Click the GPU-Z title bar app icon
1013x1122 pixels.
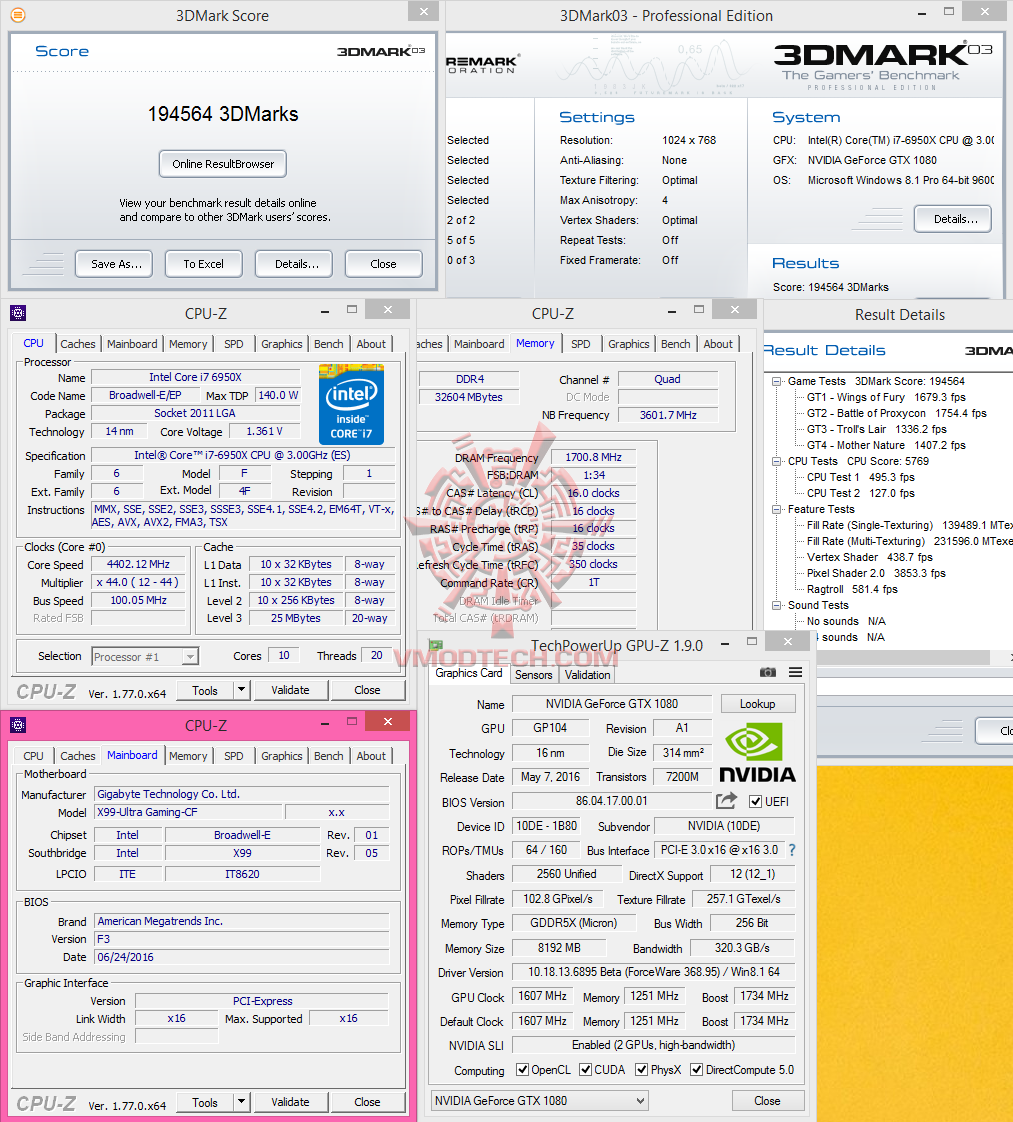point(436,645)
